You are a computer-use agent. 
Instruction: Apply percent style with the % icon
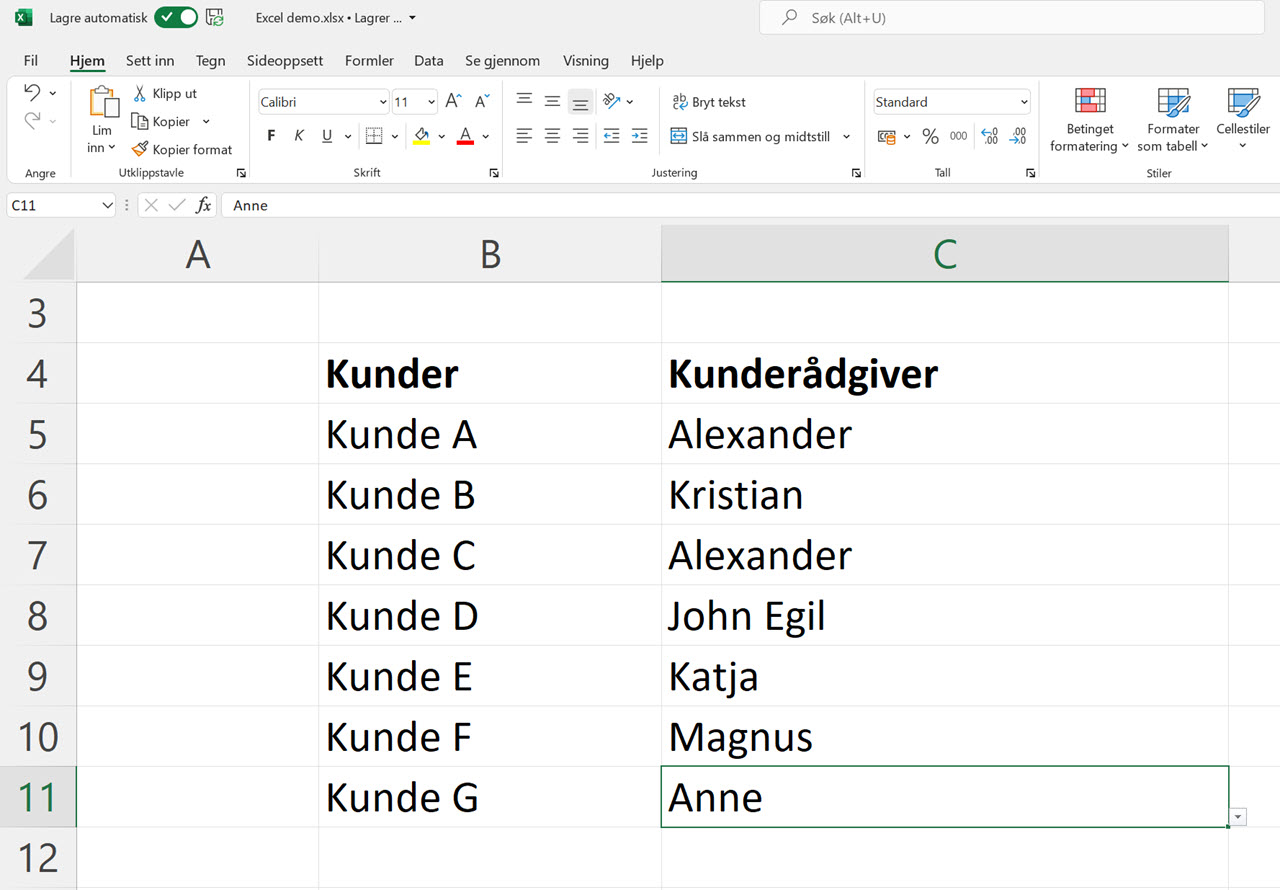[930, 136]
